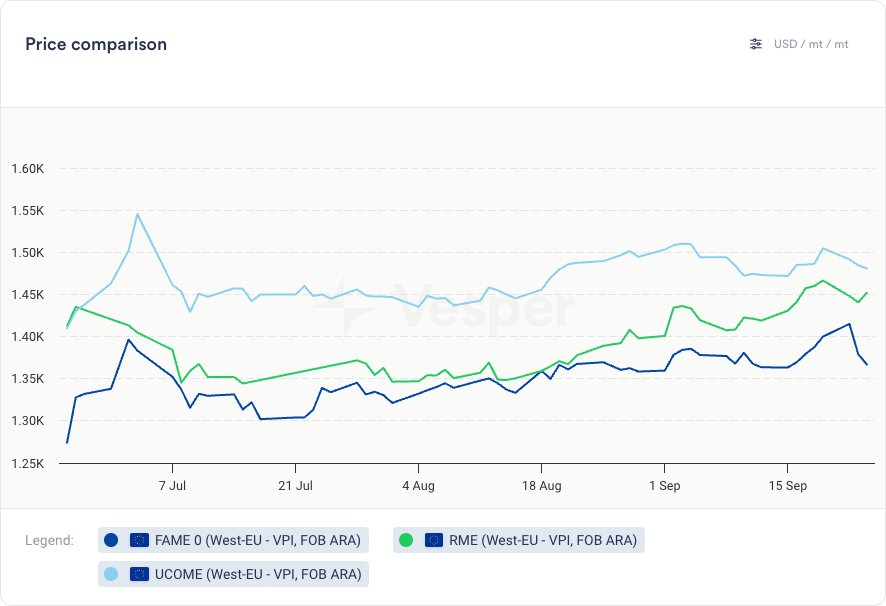Click the Price comparison title
This screenshot has height=606, width=886.
click(x=96, y=44)
